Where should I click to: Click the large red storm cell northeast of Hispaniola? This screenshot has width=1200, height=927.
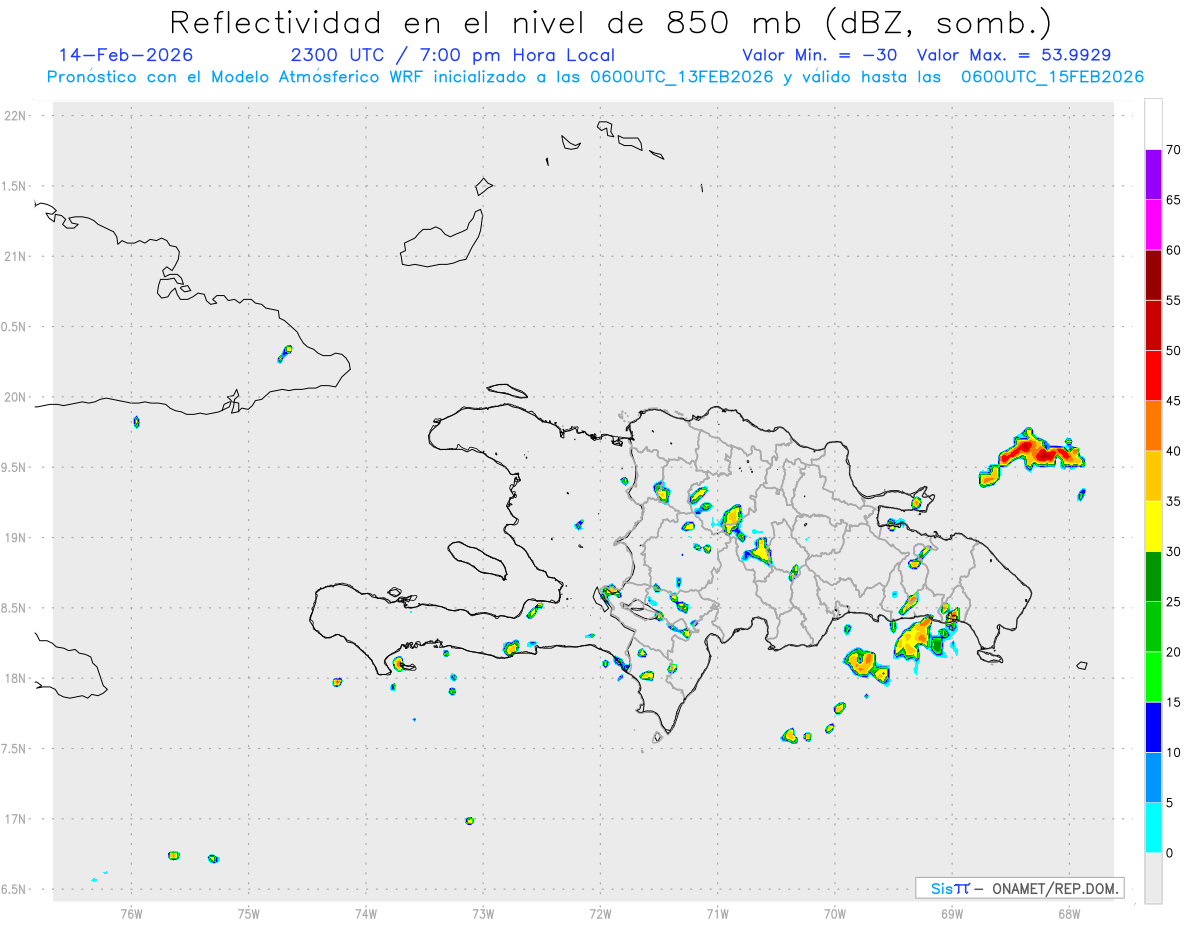pos(1033,456)
